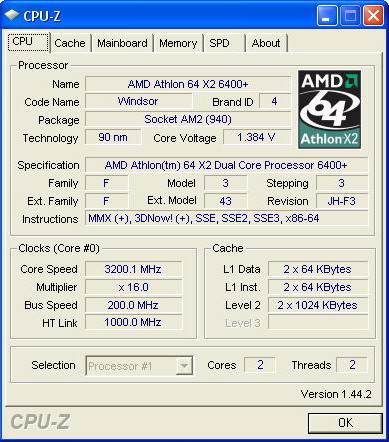Click the Specification field text
Viewport: 389px width, 442px height.
226,165
